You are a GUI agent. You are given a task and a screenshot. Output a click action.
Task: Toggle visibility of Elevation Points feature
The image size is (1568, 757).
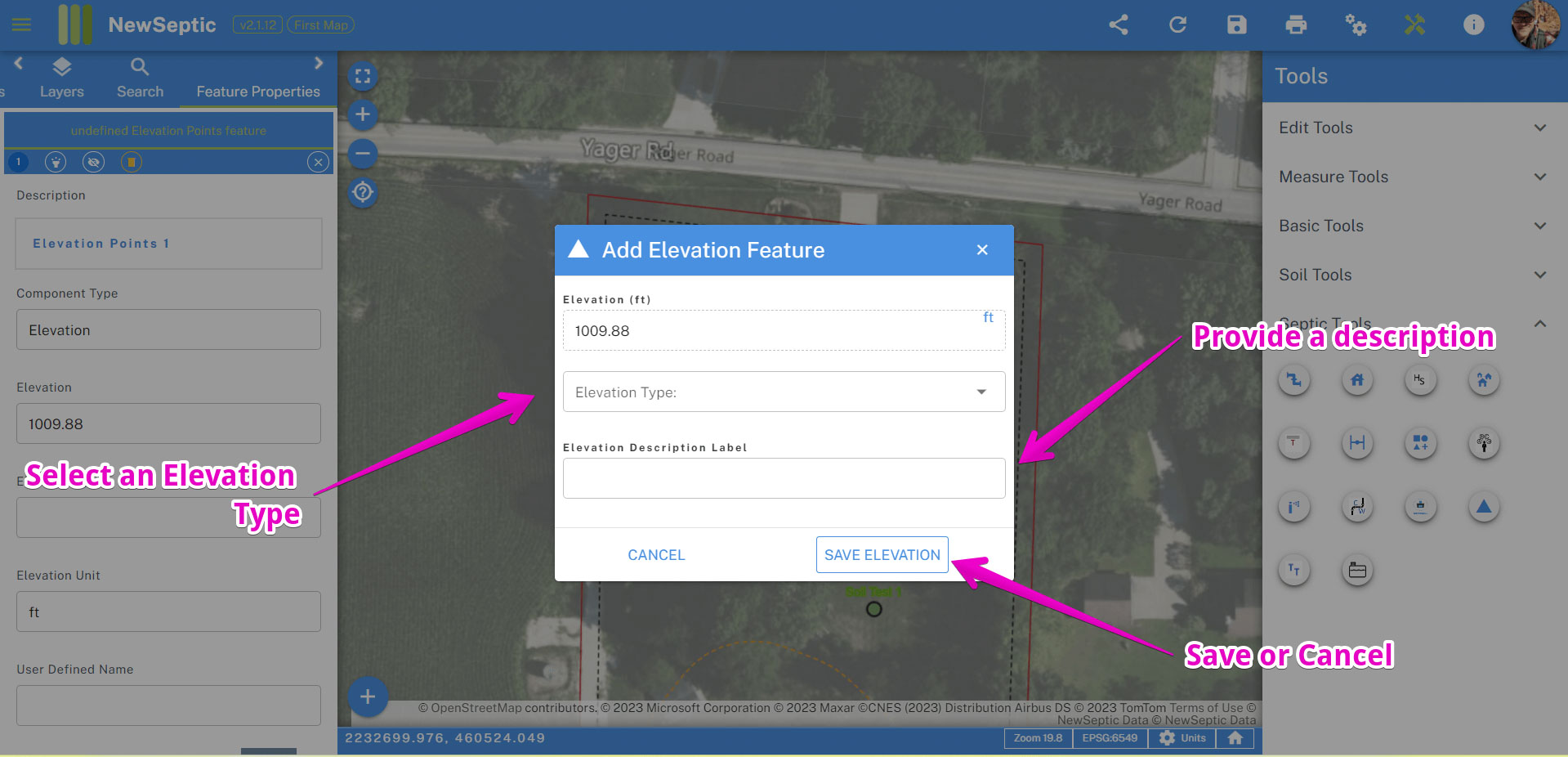(94, 162)
